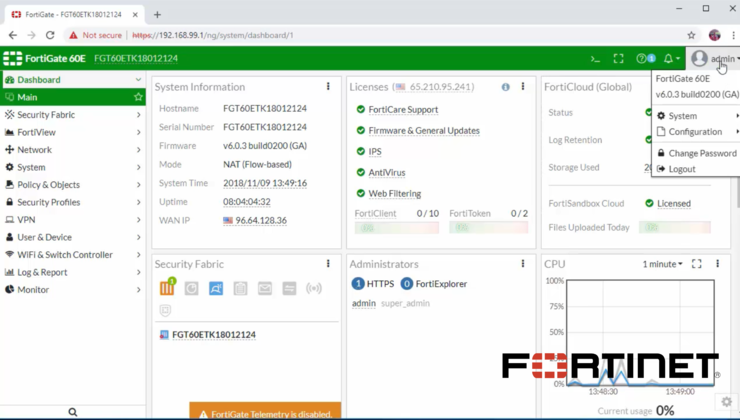Click the help question mark icon
740x420 pixels.
click(642, 59)
